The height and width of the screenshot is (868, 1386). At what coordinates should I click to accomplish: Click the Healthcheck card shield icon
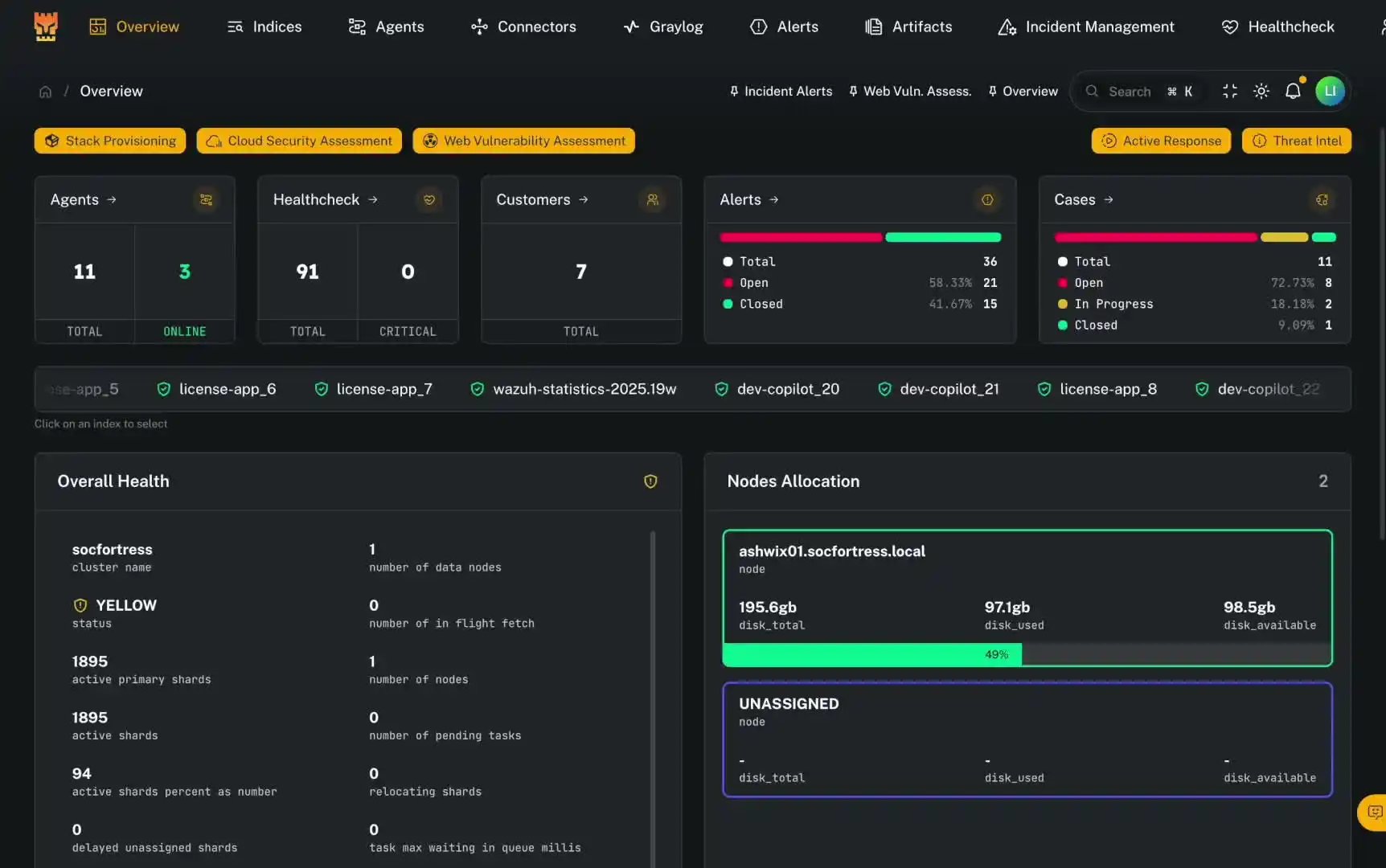point(429,199)
